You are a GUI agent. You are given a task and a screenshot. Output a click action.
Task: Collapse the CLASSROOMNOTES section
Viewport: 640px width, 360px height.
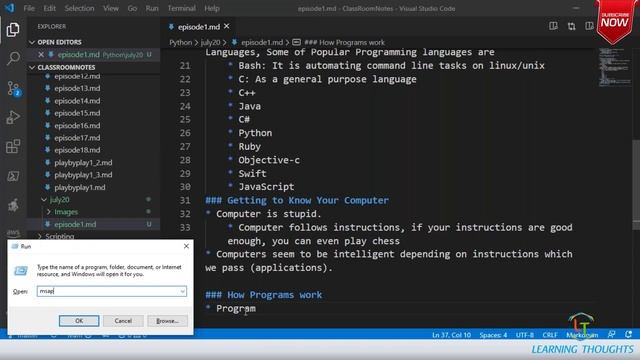click(x=32, y=67)
